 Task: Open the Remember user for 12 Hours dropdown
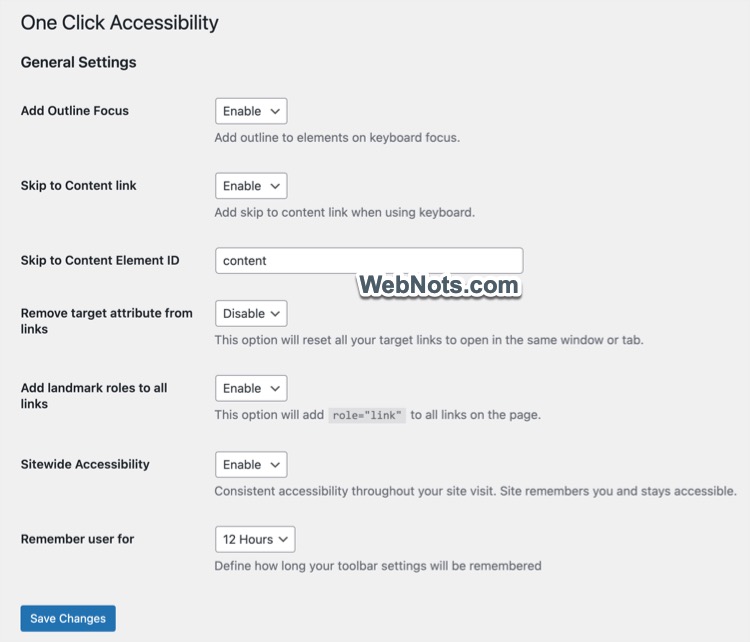tap(255, 540)
